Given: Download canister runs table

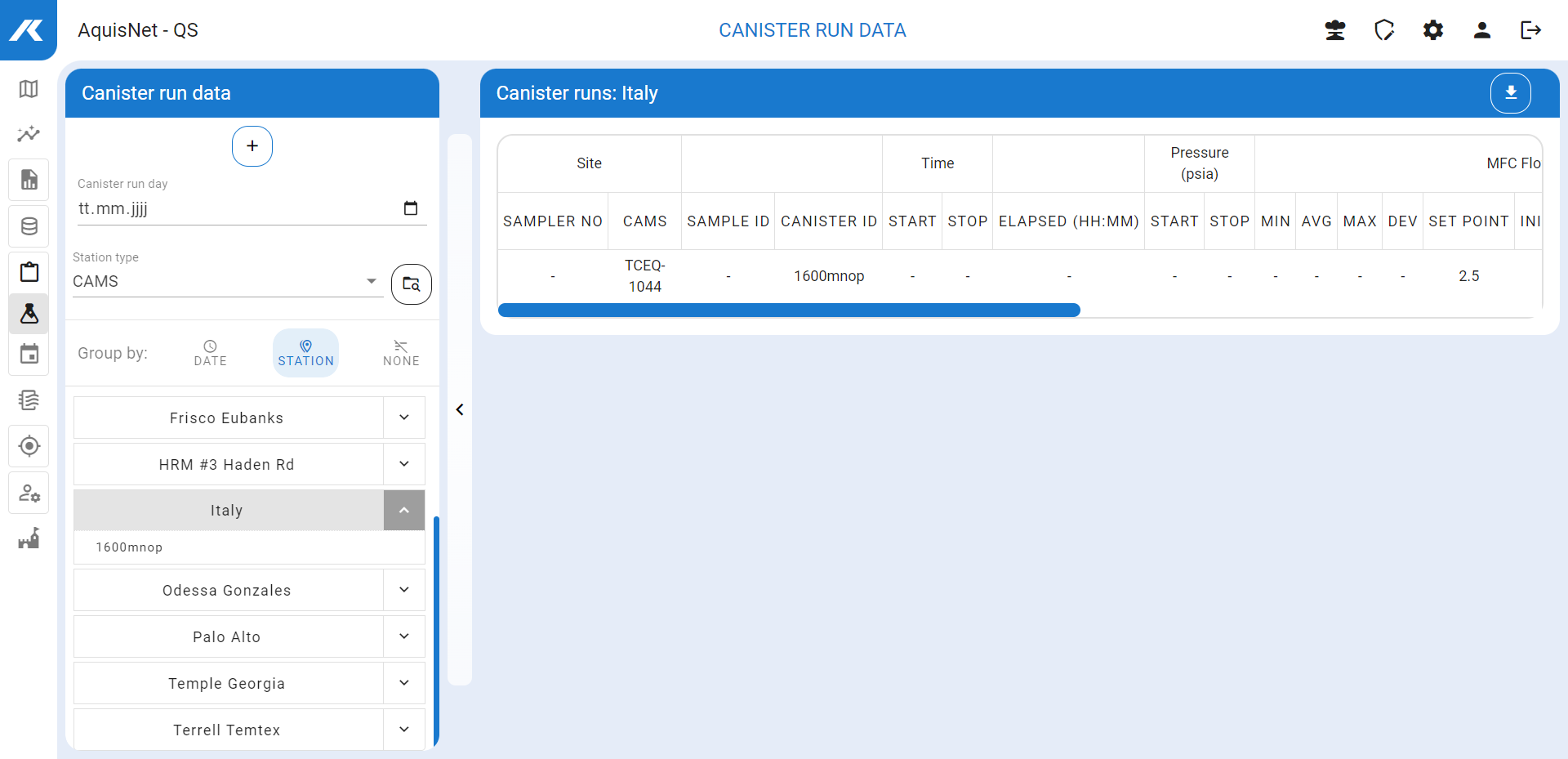Looking at the screenshot, I should pyautogui.click(x=1510, y=93).
